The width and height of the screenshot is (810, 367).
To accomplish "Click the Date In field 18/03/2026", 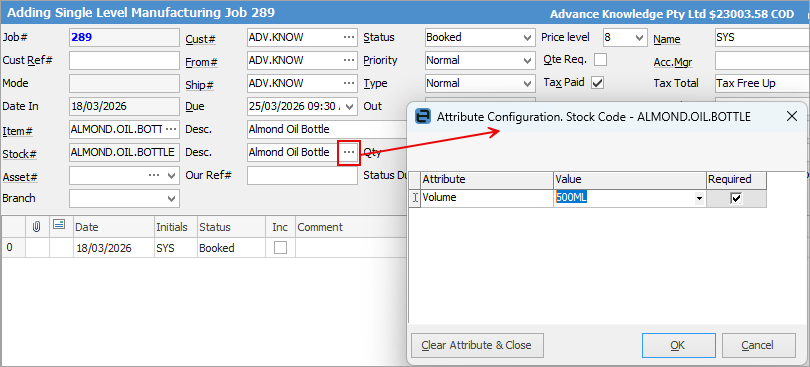I will (x=124, y=106).
